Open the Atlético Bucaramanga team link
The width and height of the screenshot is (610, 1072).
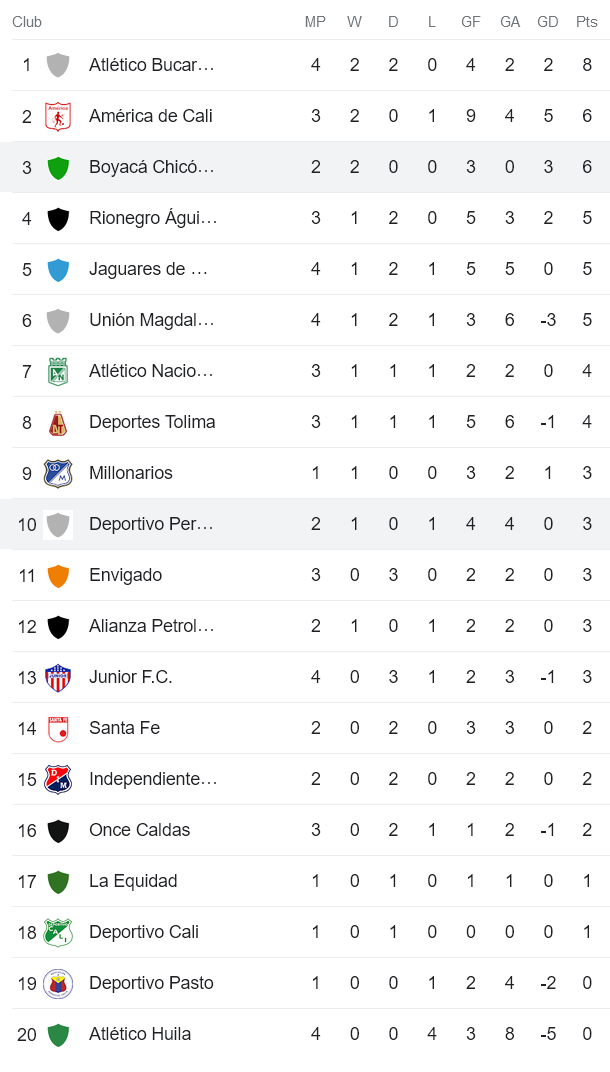(152, 65)
